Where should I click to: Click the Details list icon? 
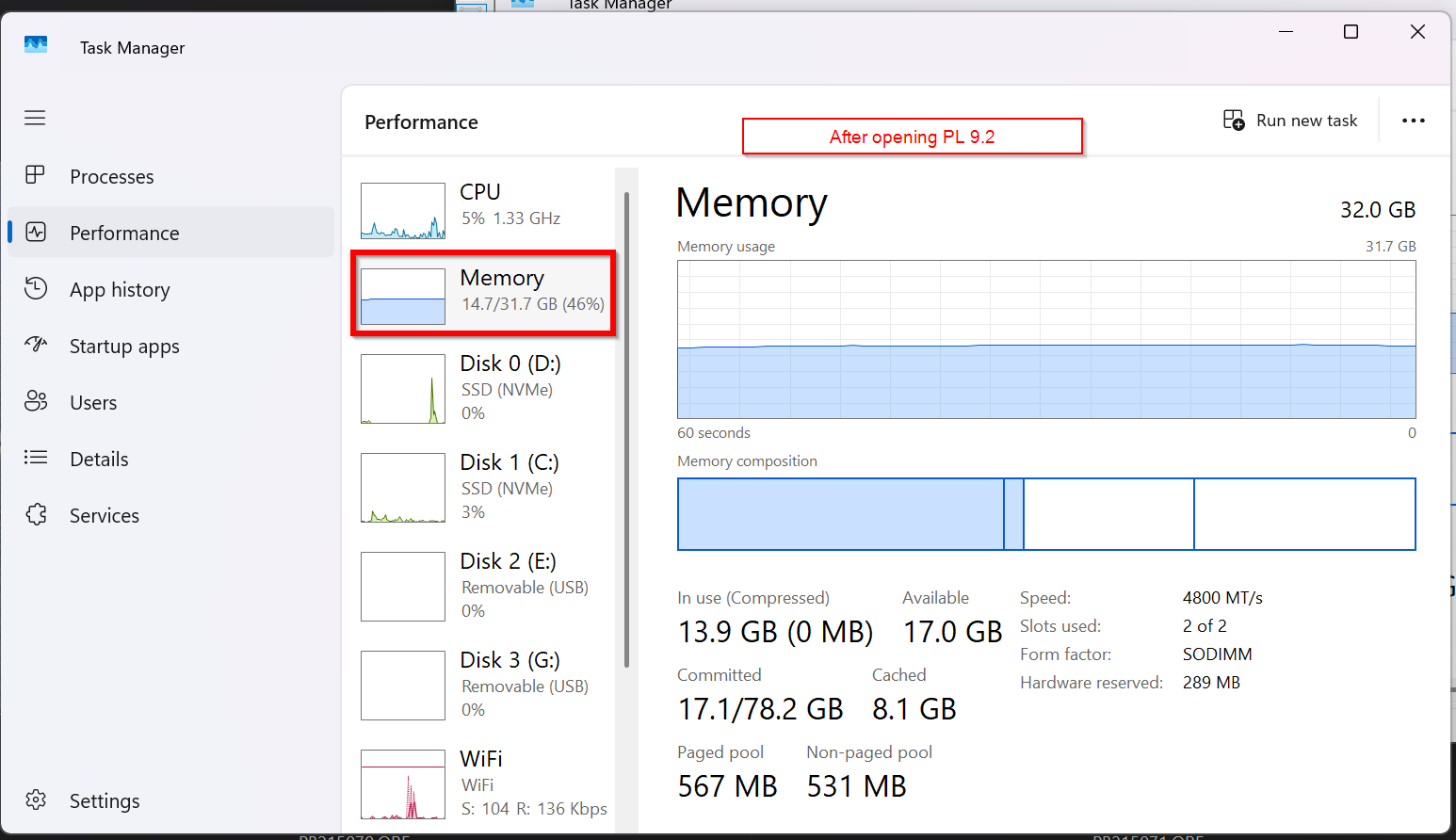coord(36,458)
